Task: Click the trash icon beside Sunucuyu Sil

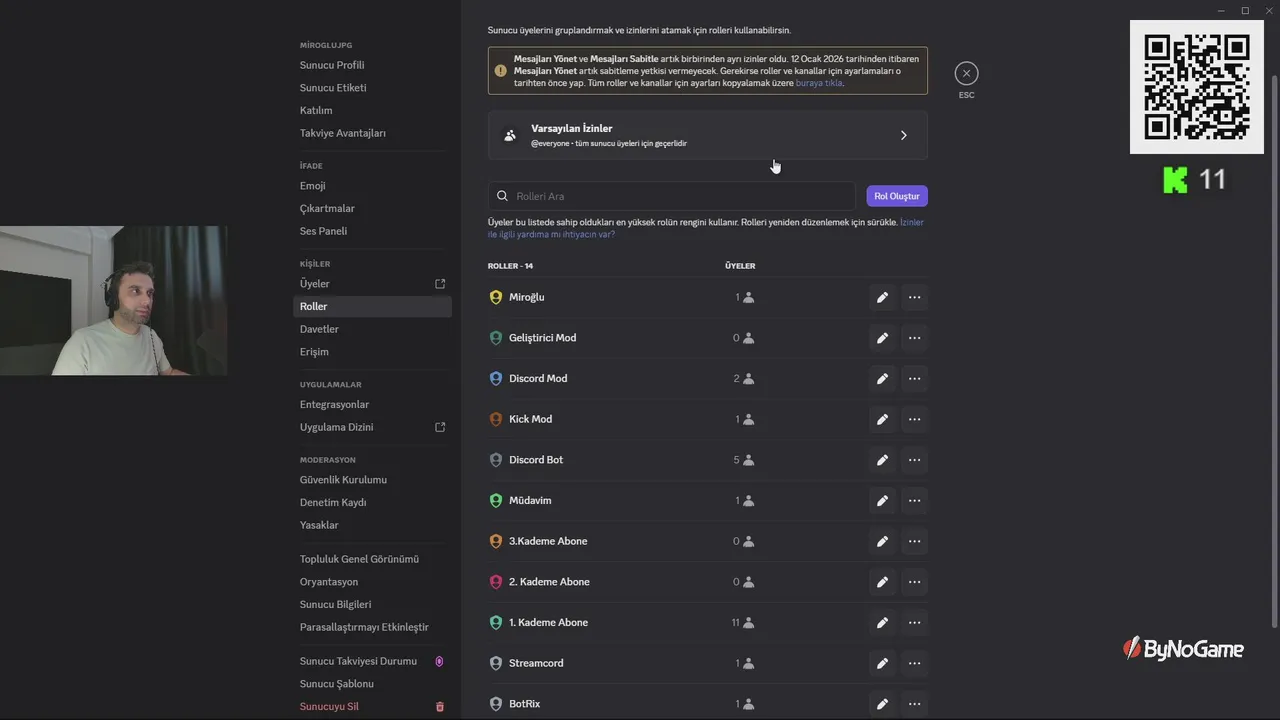Action: click(x=440, y=707)
